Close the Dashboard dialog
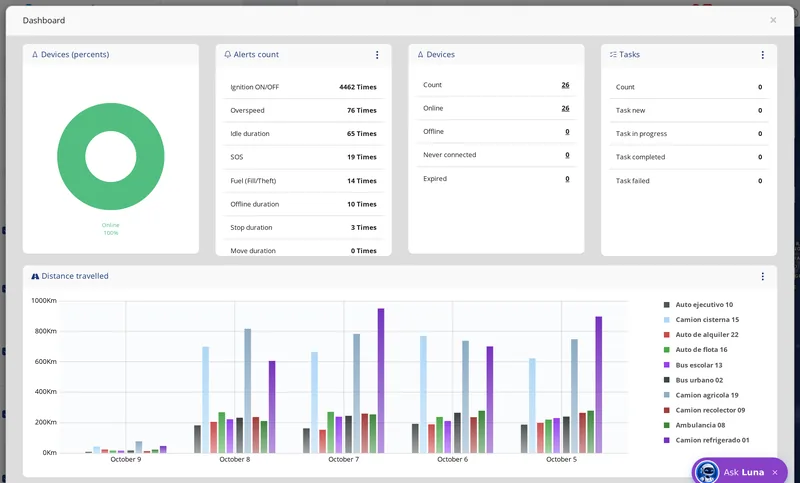Viewport: 800px width, 483px height. (773, 20)
